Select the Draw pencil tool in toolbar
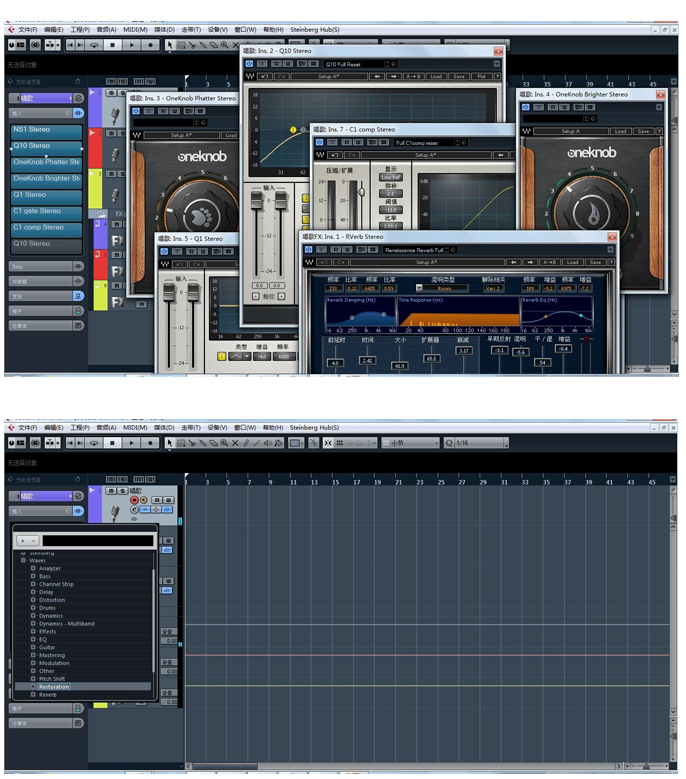686x779 pixels. tap(245, 443)
